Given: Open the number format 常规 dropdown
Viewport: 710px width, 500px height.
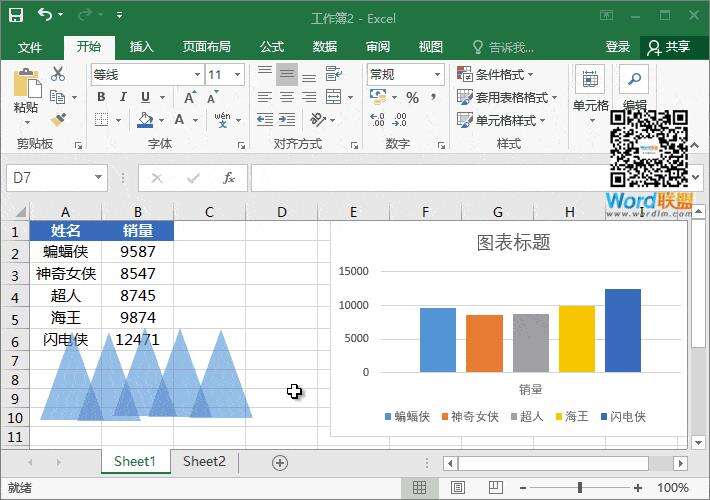Looking at the screenshot, I should pyautogui.click(x=437, y=75).
